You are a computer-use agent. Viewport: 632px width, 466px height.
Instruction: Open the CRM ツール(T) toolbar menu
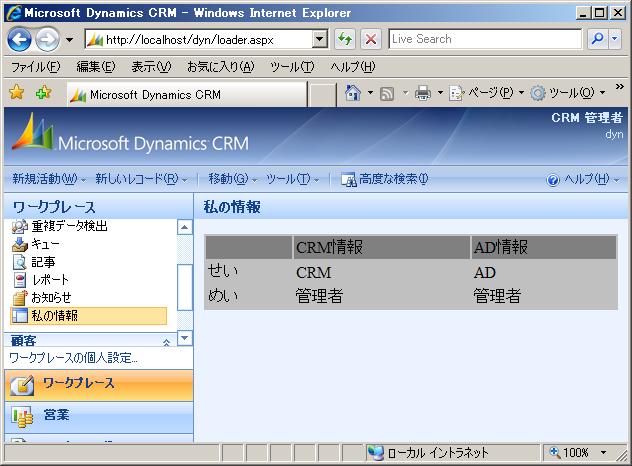(x=293, y=179)
